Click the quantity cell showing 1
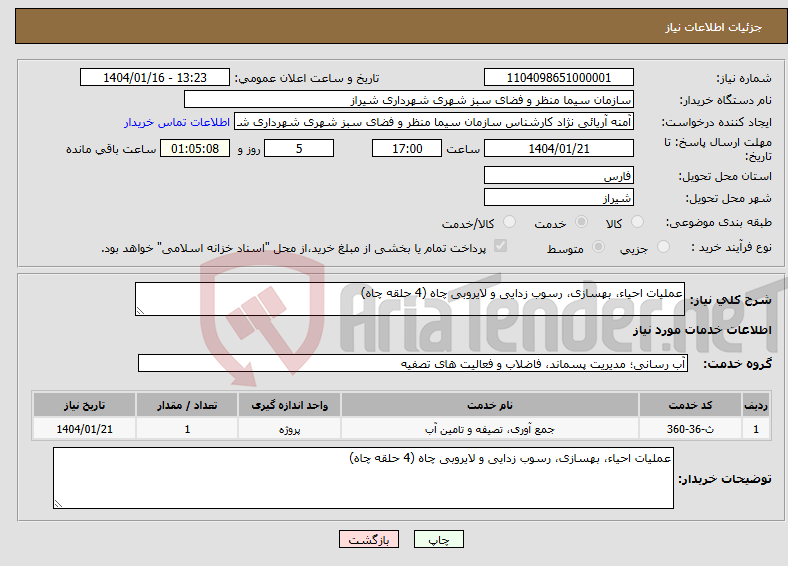The height and width of the screenshot is (566, 788). pos(187,429)
